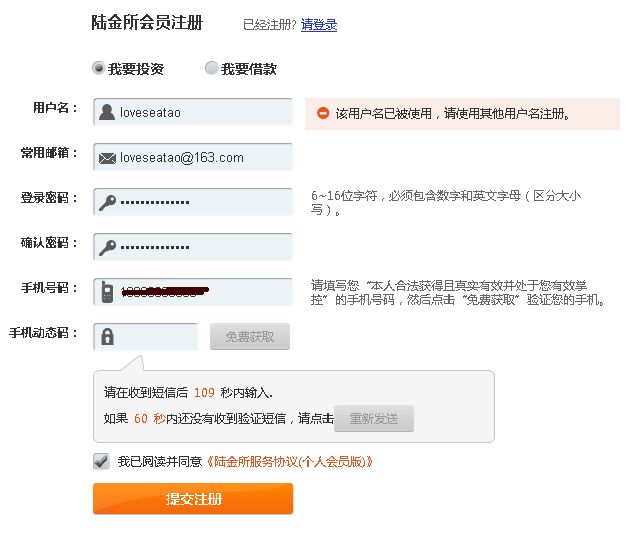Click the 免费获取 verification code button
This screenshot has width=638, height=550.
(x=250, y=337)
